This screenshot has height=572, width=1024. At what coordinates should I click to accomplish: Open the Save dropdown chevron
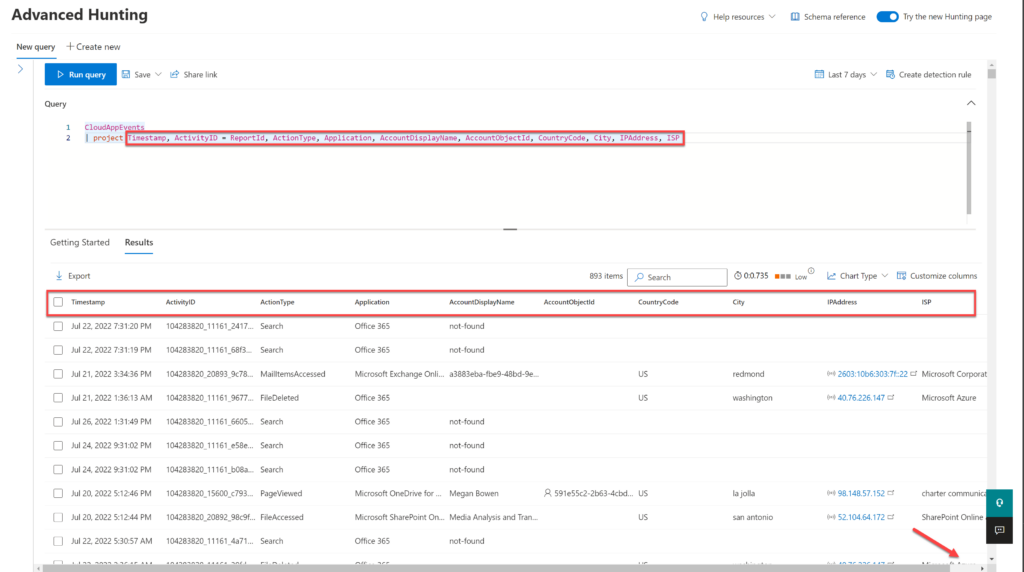coord(158,74)
